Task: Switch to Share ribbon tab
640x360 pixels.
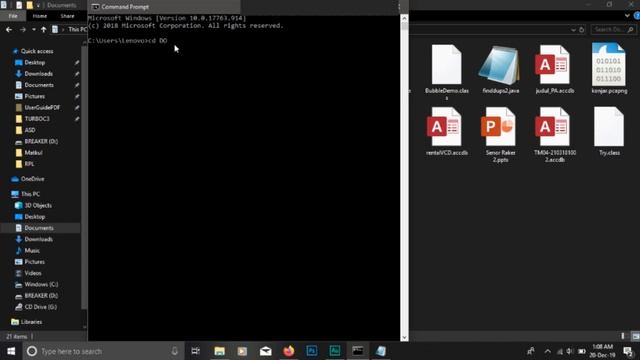Action: pos(67,16)
